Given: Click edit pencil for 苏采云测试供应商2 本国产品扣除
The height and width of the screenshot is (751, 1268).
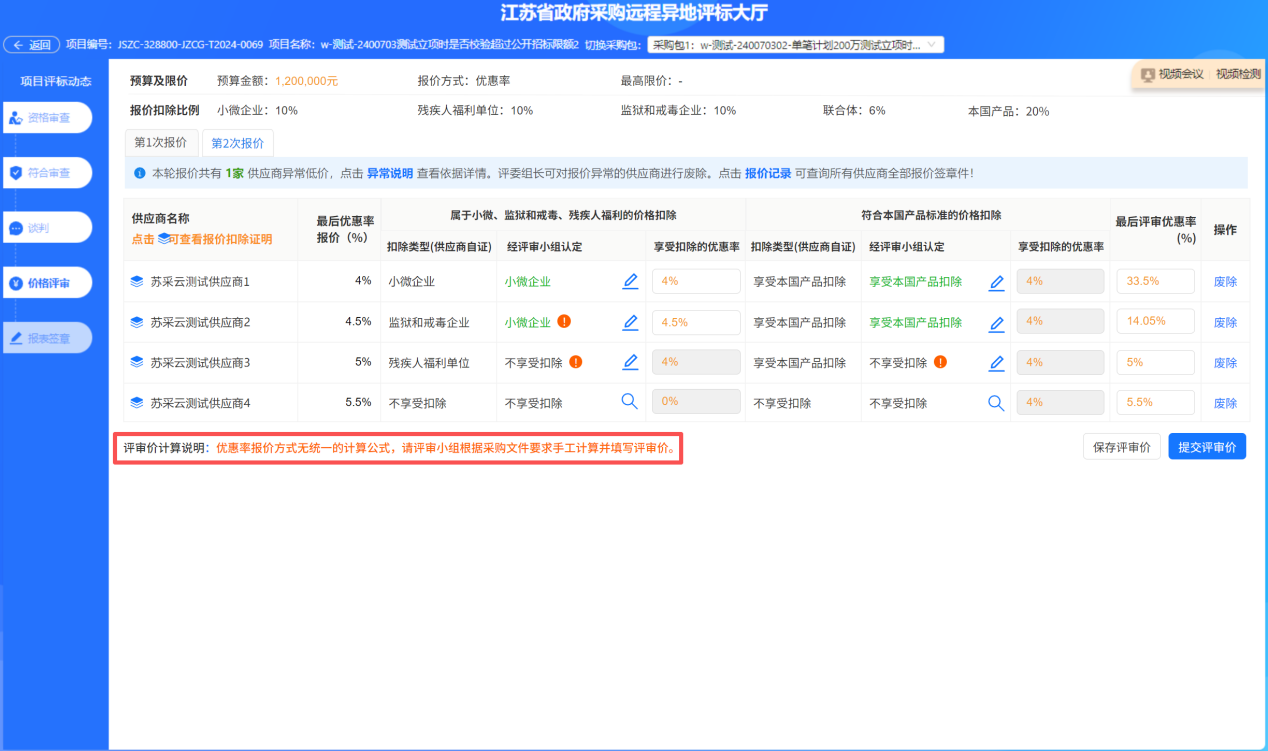Looking at the screenshot, I should [996, 323].
